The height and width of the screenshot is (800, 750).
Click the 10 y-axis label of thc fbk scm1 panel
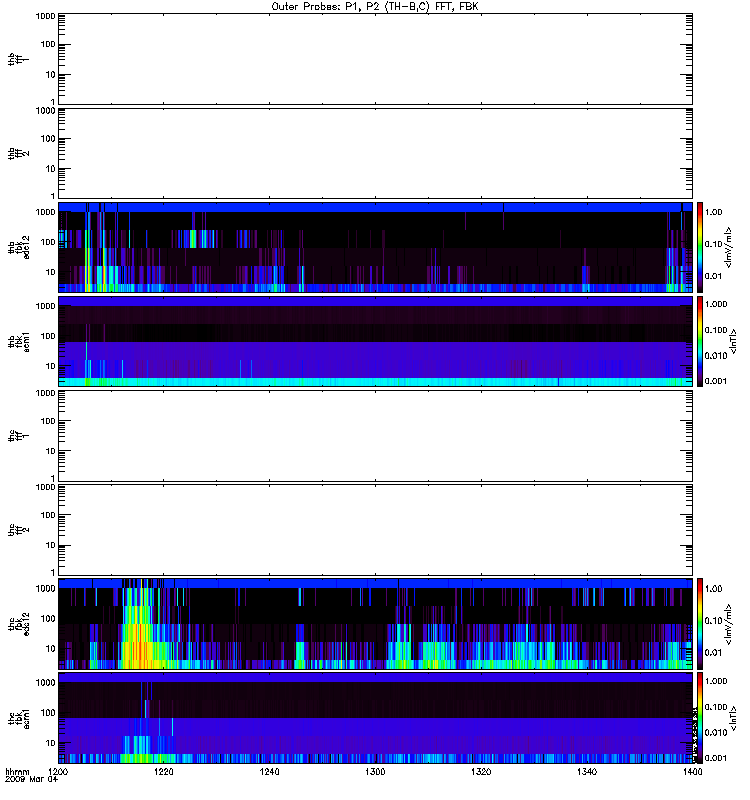51,743
